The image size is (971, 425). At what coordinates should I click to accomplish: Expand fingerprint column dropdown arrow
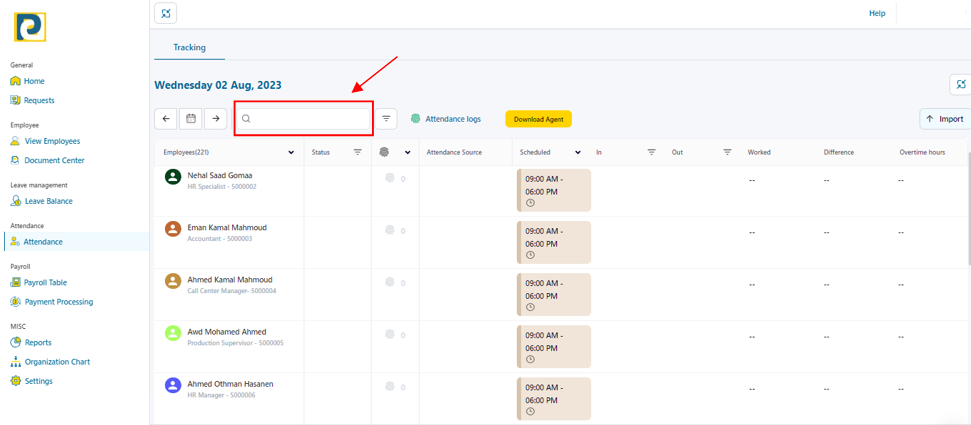407,152
